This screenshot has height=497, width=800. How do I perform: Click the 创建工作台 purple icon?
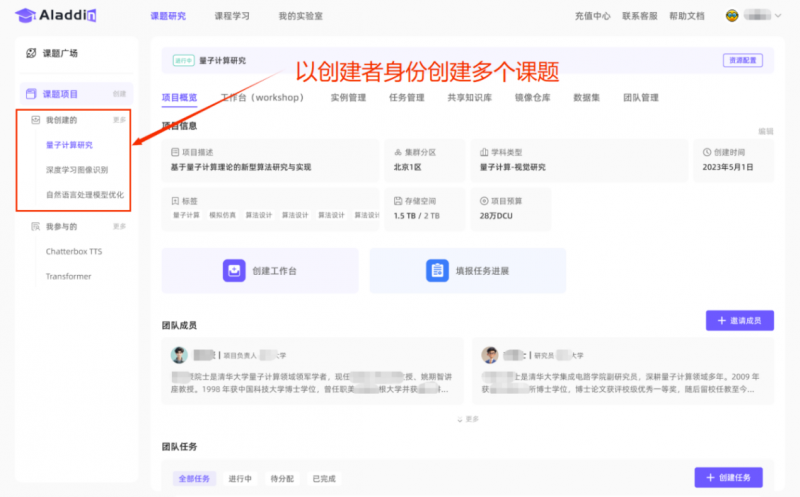pyautogui.click(x=232, y=271)
